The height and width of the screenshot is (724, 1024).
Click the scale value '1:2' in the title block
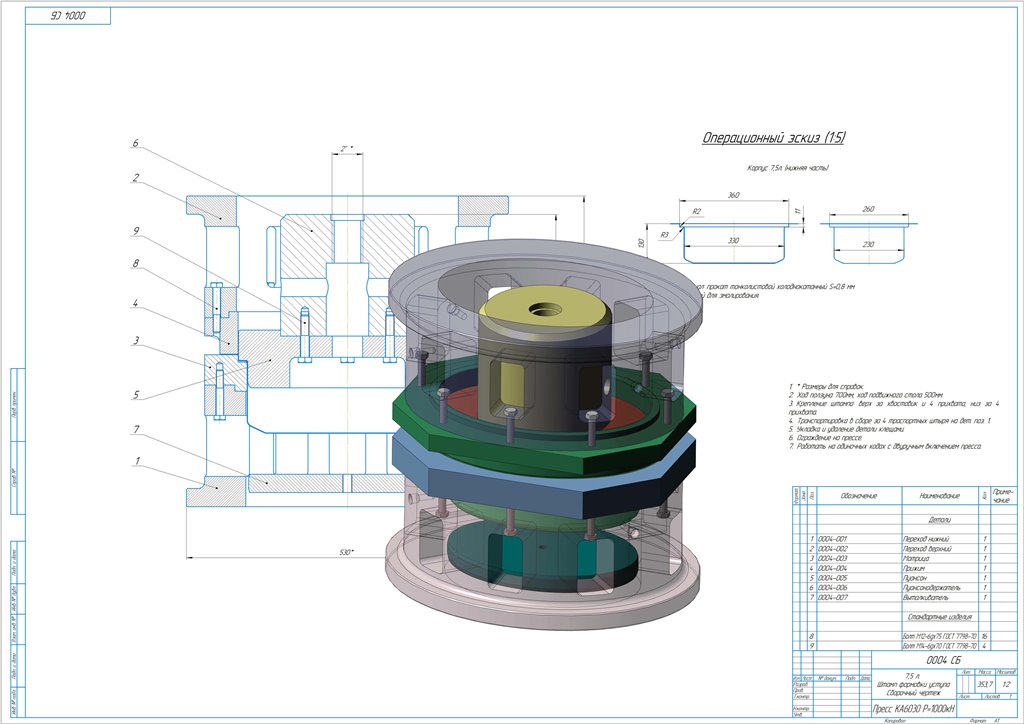click(x=1006, y=684)
